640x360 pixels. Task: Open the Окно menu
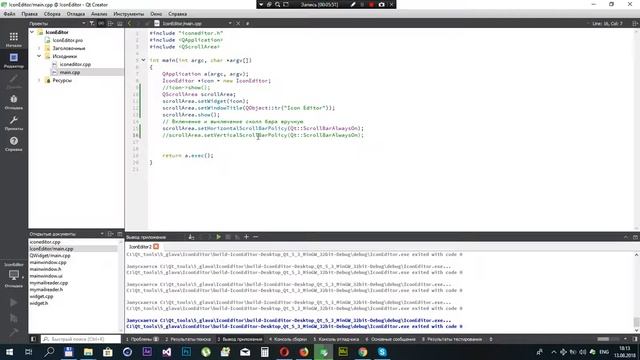pyautogui.click(x=156, y=14)
